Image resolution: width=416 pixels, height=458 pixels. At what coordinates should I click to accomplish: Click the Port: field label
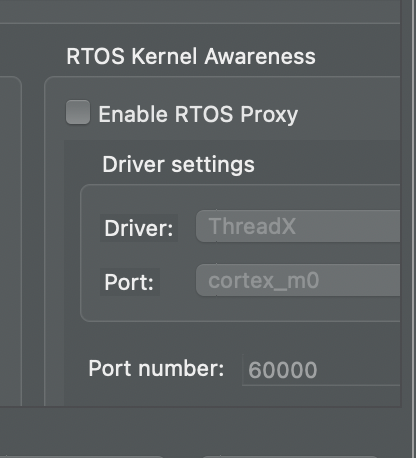[x=130, y=282]
